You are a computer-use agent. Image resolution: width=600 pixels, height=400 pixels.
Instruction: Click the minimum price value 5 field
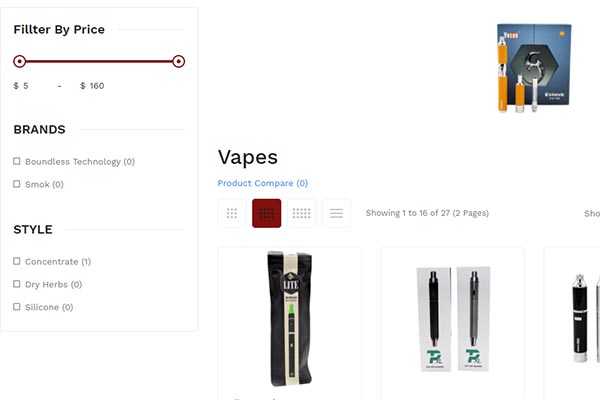coord(34,86)
